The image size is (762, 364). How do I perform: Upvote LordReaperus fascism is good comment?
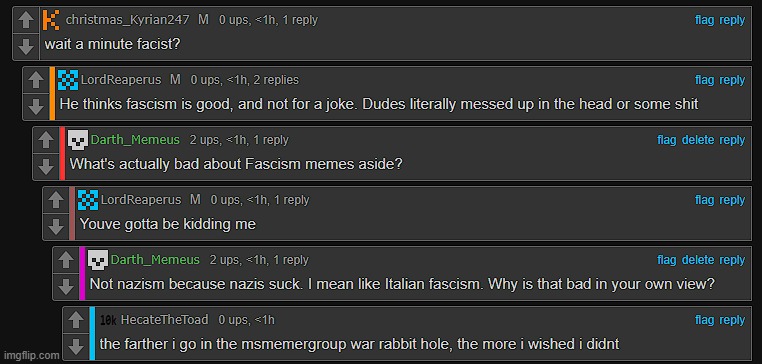(x=36, y=81)
